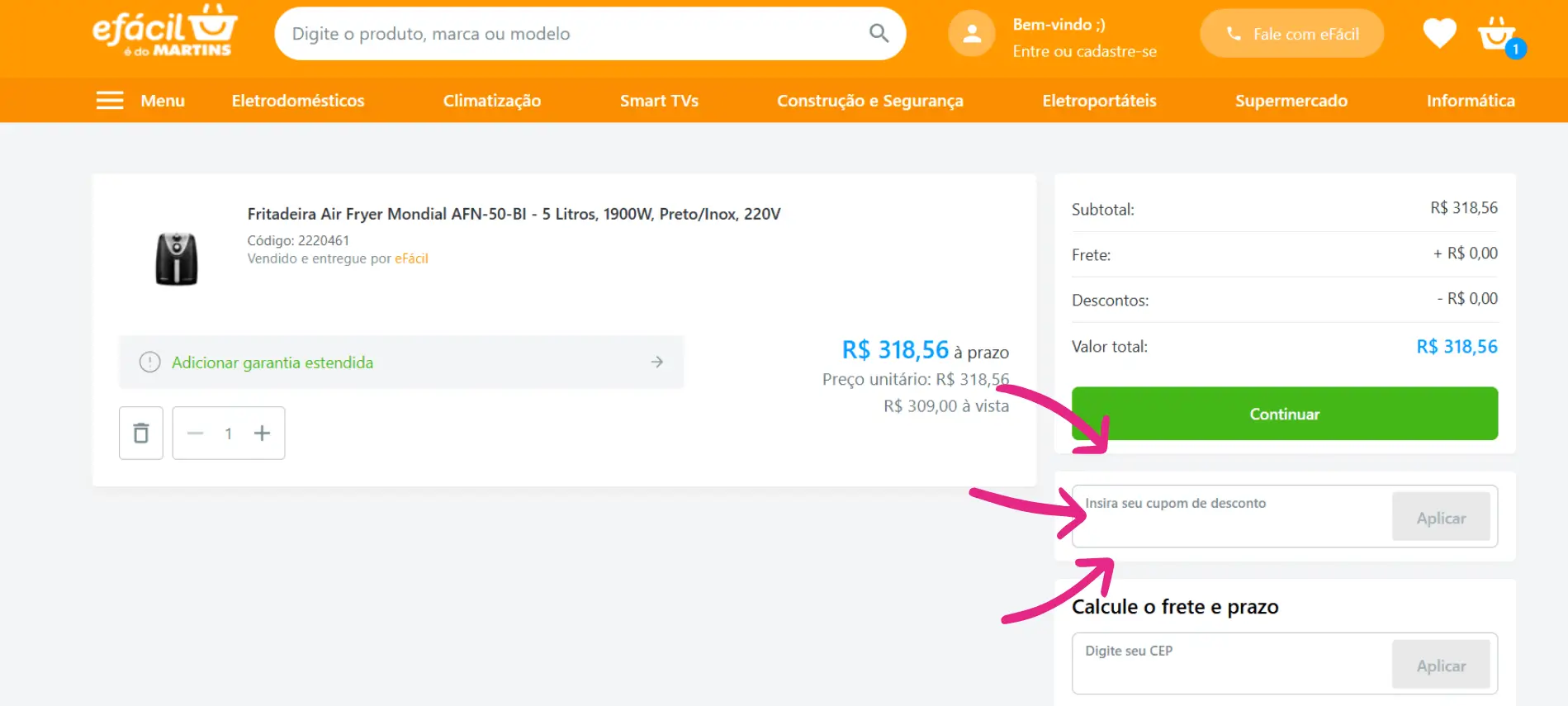Image resolution: width=1568 pixels, height=706 pixels.
Task: Open the Informática category
Action: tap(1471, 101)
